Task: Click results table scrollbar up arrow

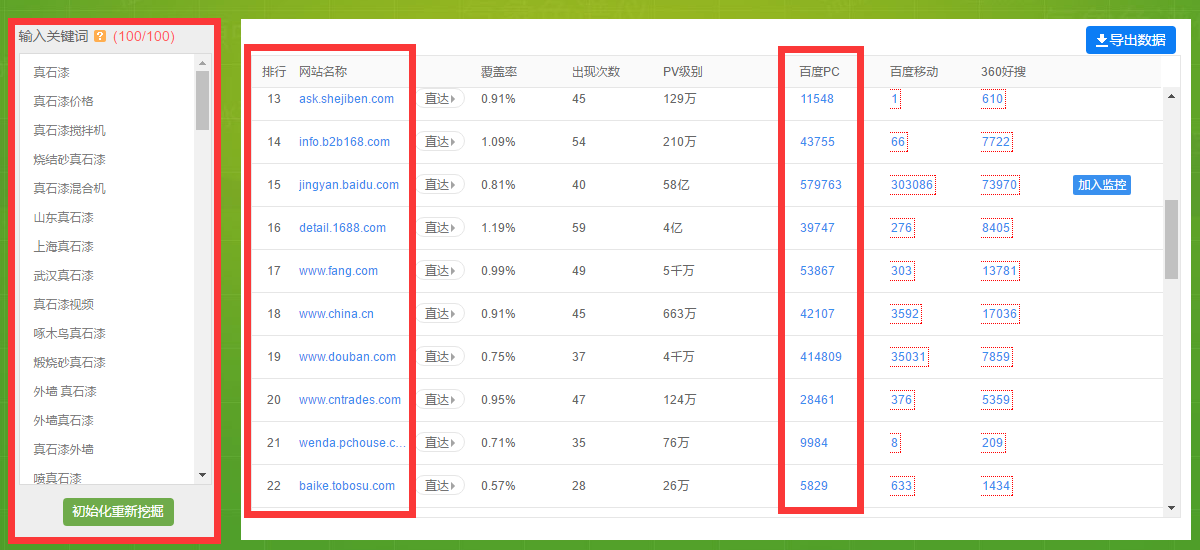Action: [1172, 95]
